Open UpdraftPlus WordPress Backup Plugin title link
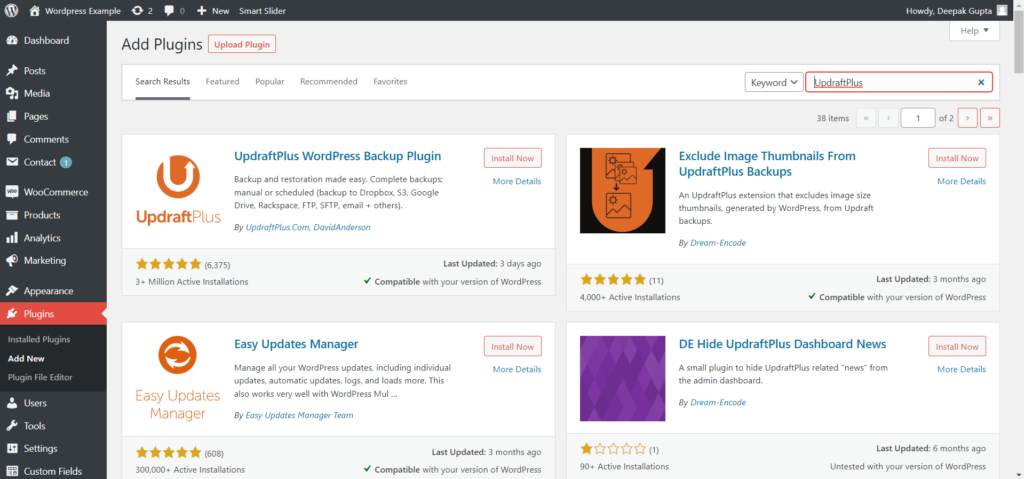This screenshot has height=479, width=1024. pos(338,156)
